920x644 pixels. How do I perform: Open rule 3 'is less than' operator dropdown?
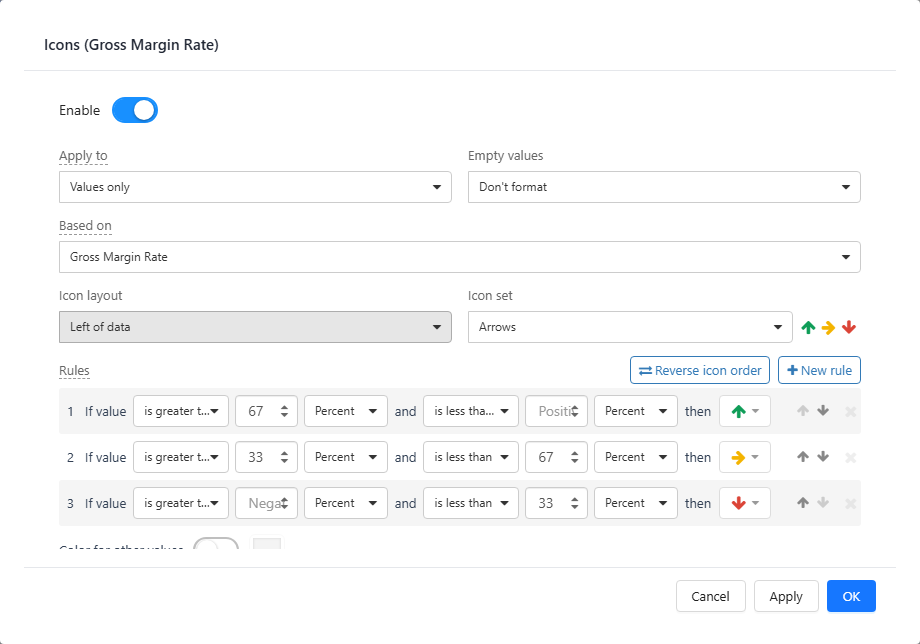pos(471,503)
